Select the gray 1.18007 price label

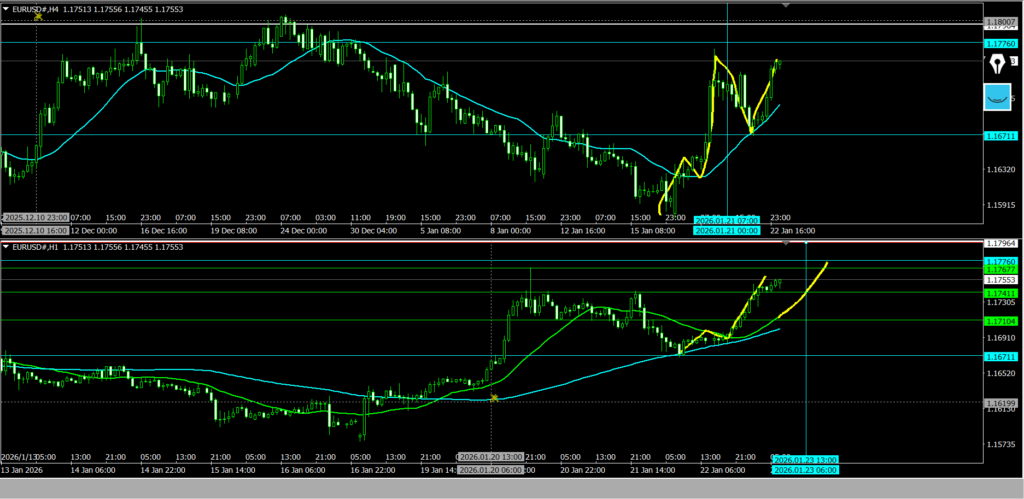tap(1001, 21)
